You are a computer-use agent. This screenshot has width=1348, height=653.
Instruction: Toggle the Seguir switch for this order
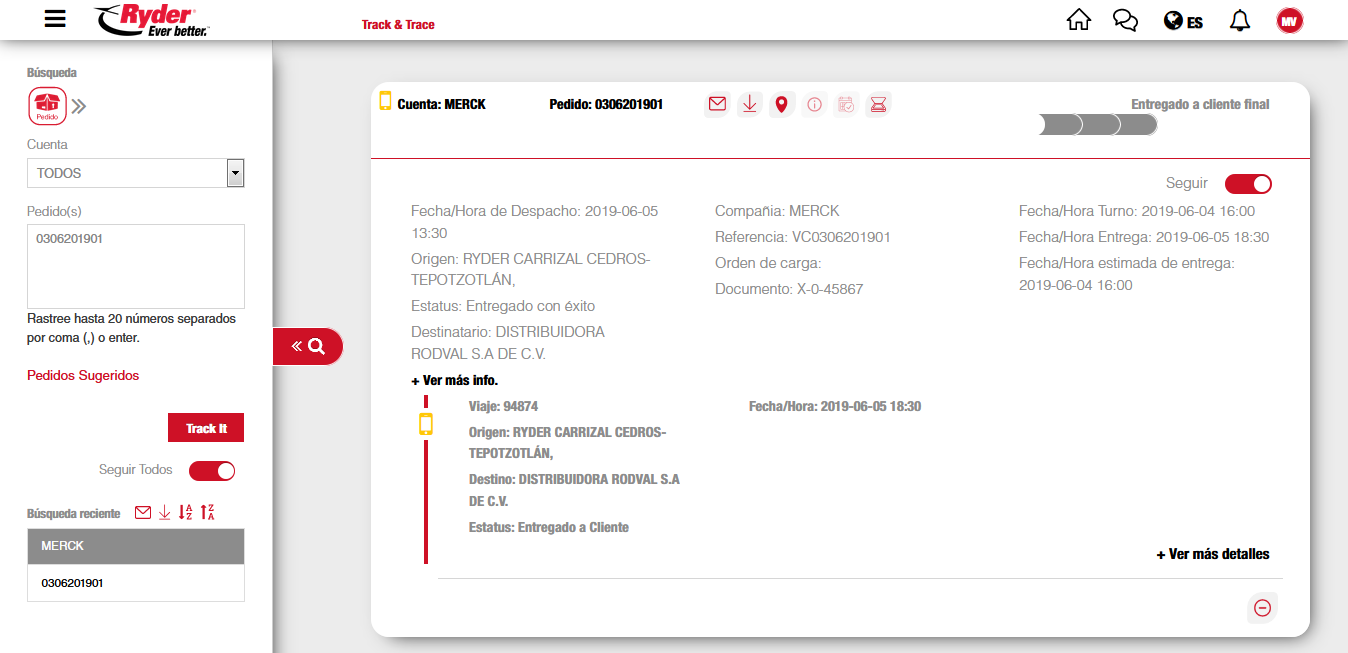[1248, 184]
